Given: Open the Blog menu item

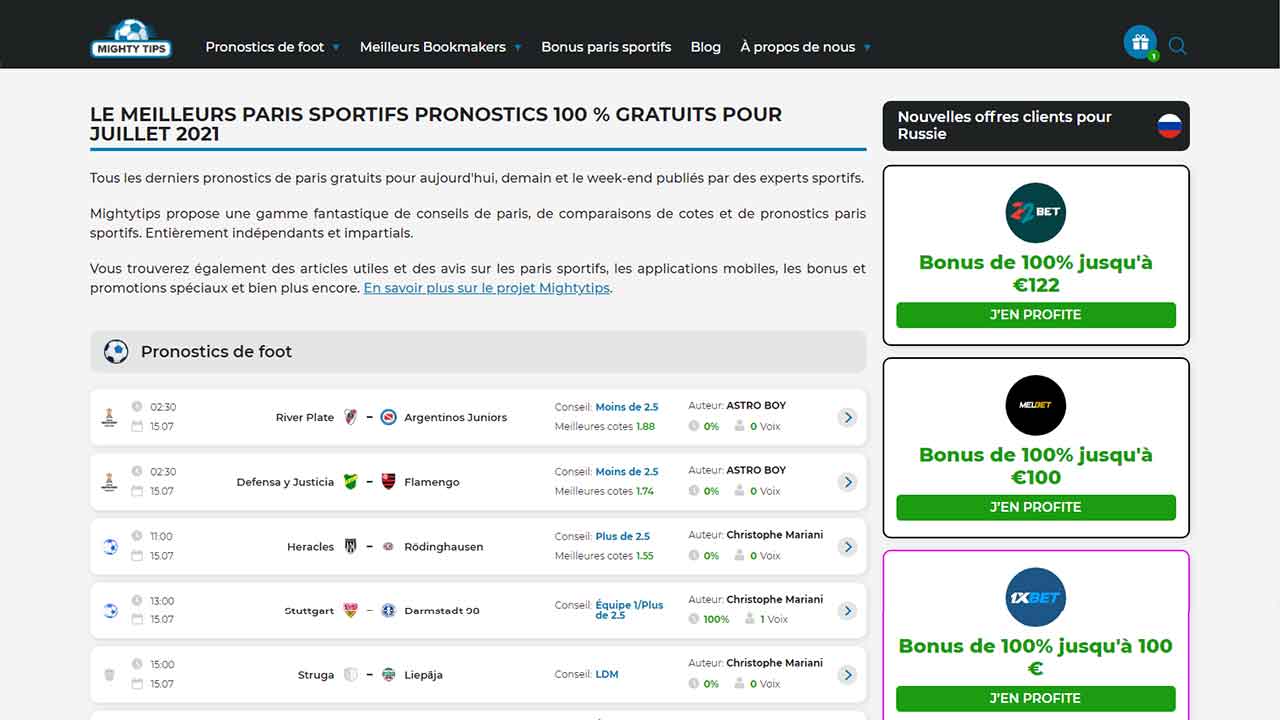Looking at the screenshot, I should click(705, 47).
